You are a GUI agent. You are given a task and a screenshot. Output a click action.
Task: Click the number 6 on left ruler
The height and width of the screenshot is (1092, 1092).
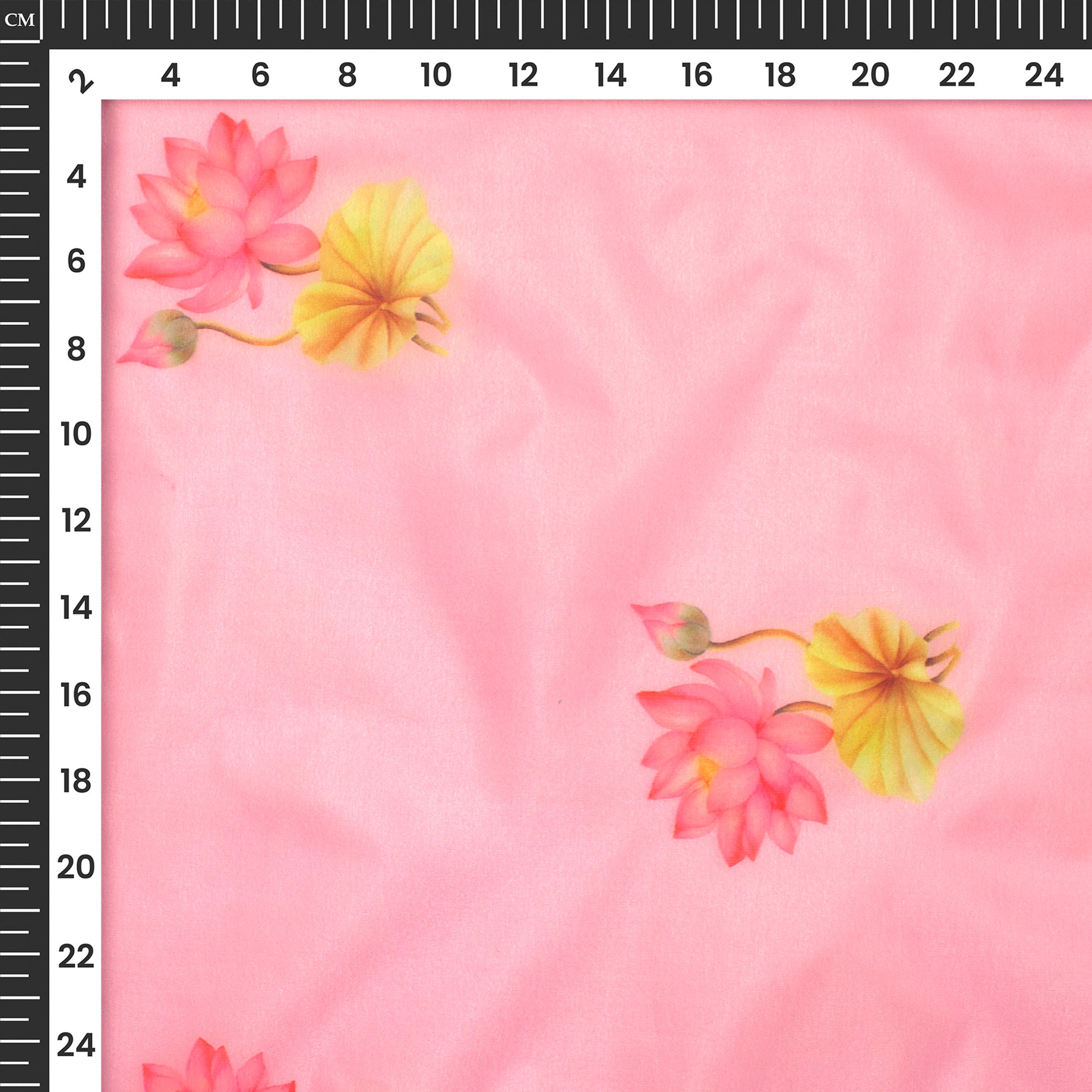click(x=76, y=261)
